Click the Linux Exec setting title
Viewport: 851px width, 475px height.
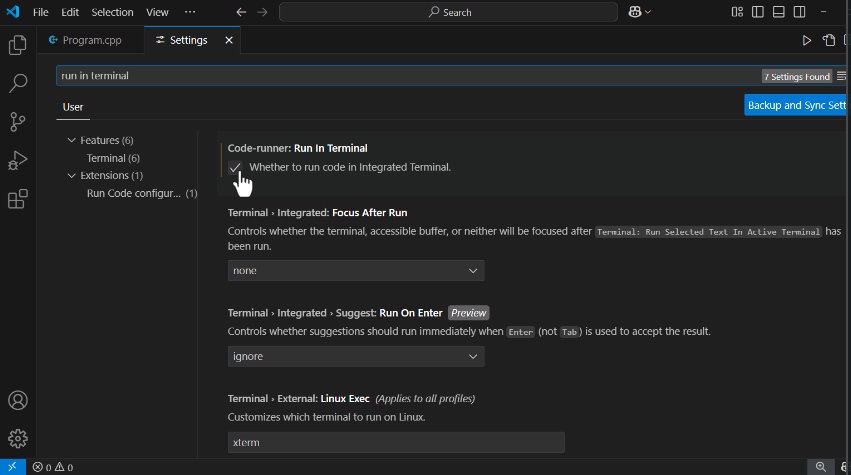[299, 399]
